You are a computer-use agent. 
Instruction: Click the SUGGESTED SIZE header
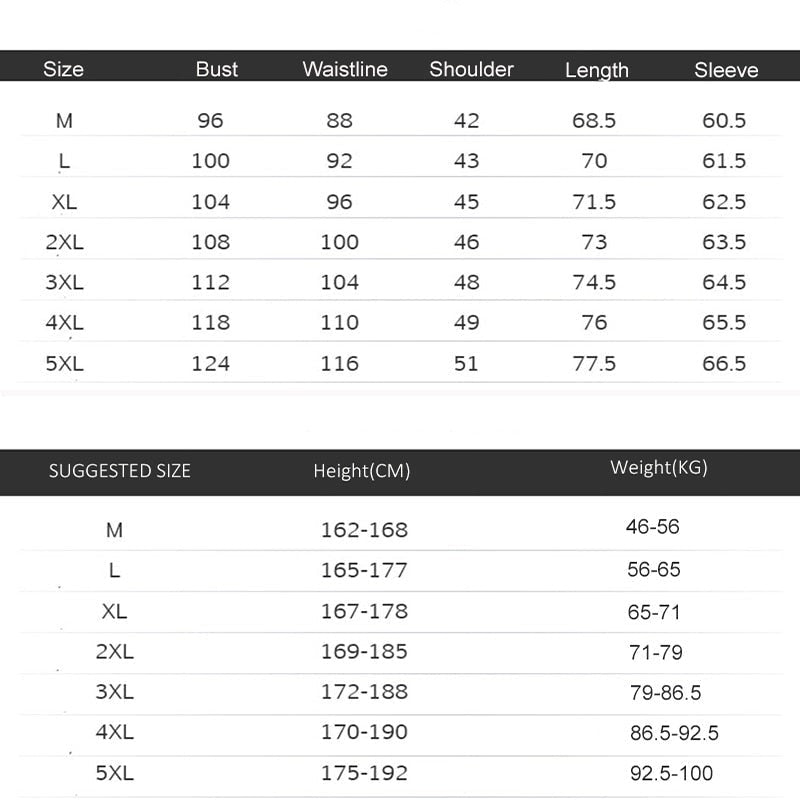point(120,471)
